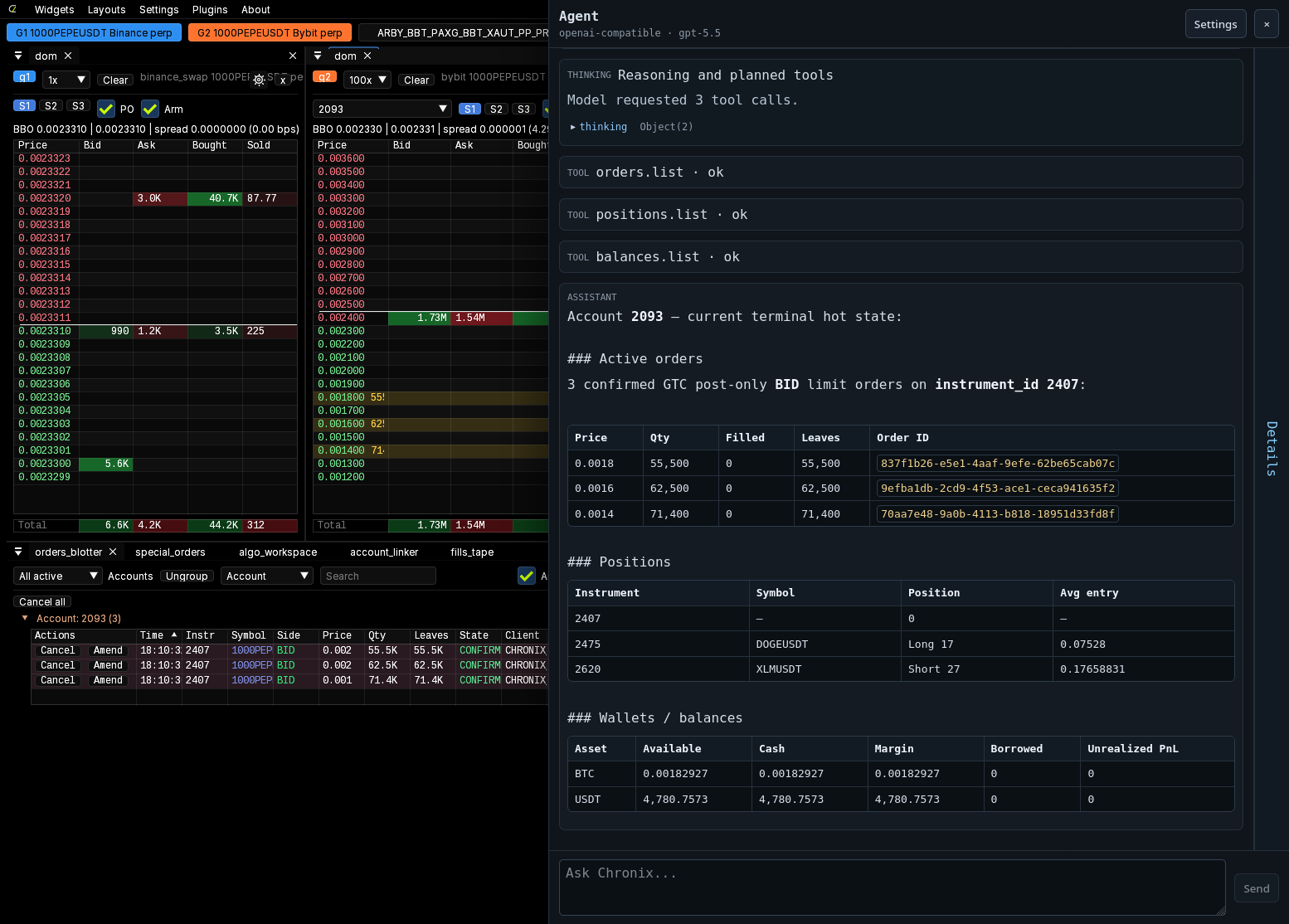Open the 2093 account dropdown
The width and height of the screenshot is (1289, 924).
[x=382, y=109]
